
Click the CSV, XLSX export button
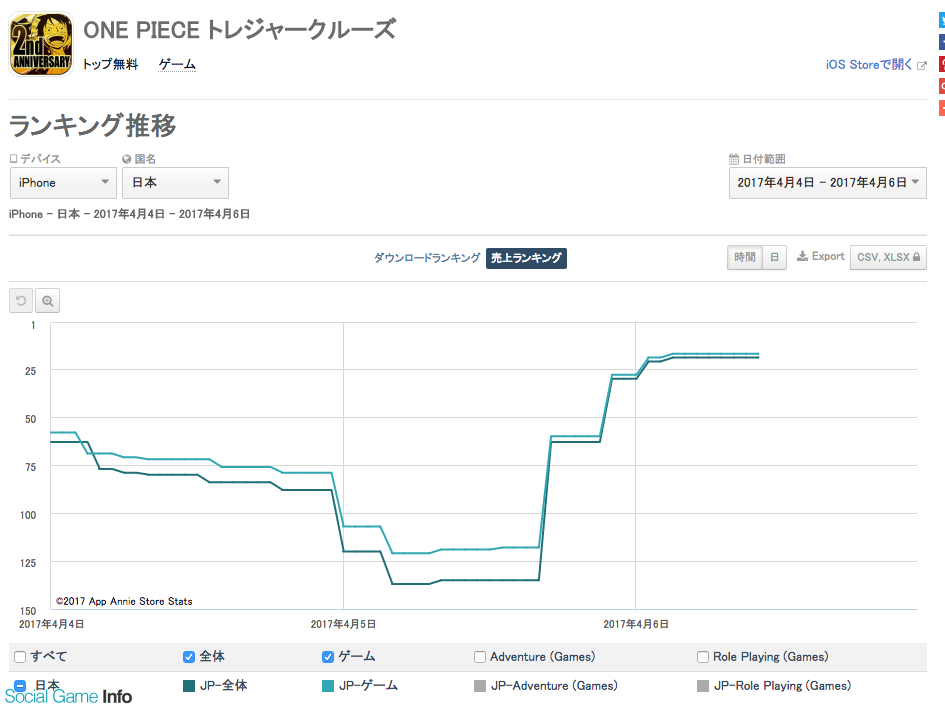(x=888, y=257)
